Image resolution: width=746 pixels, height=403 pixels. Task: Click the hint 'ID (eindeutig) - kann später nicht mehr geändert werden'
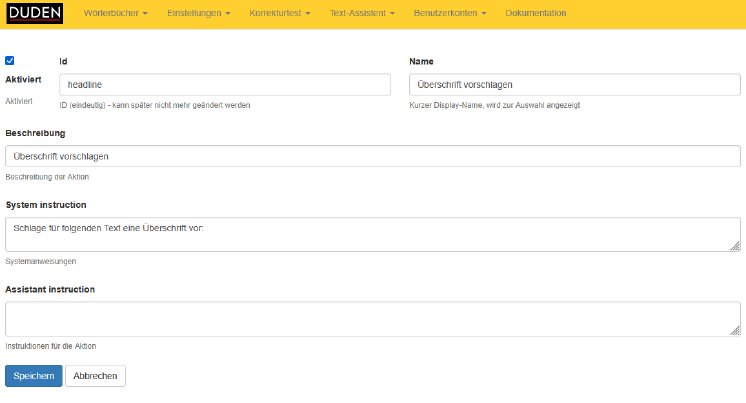point(155,105)
